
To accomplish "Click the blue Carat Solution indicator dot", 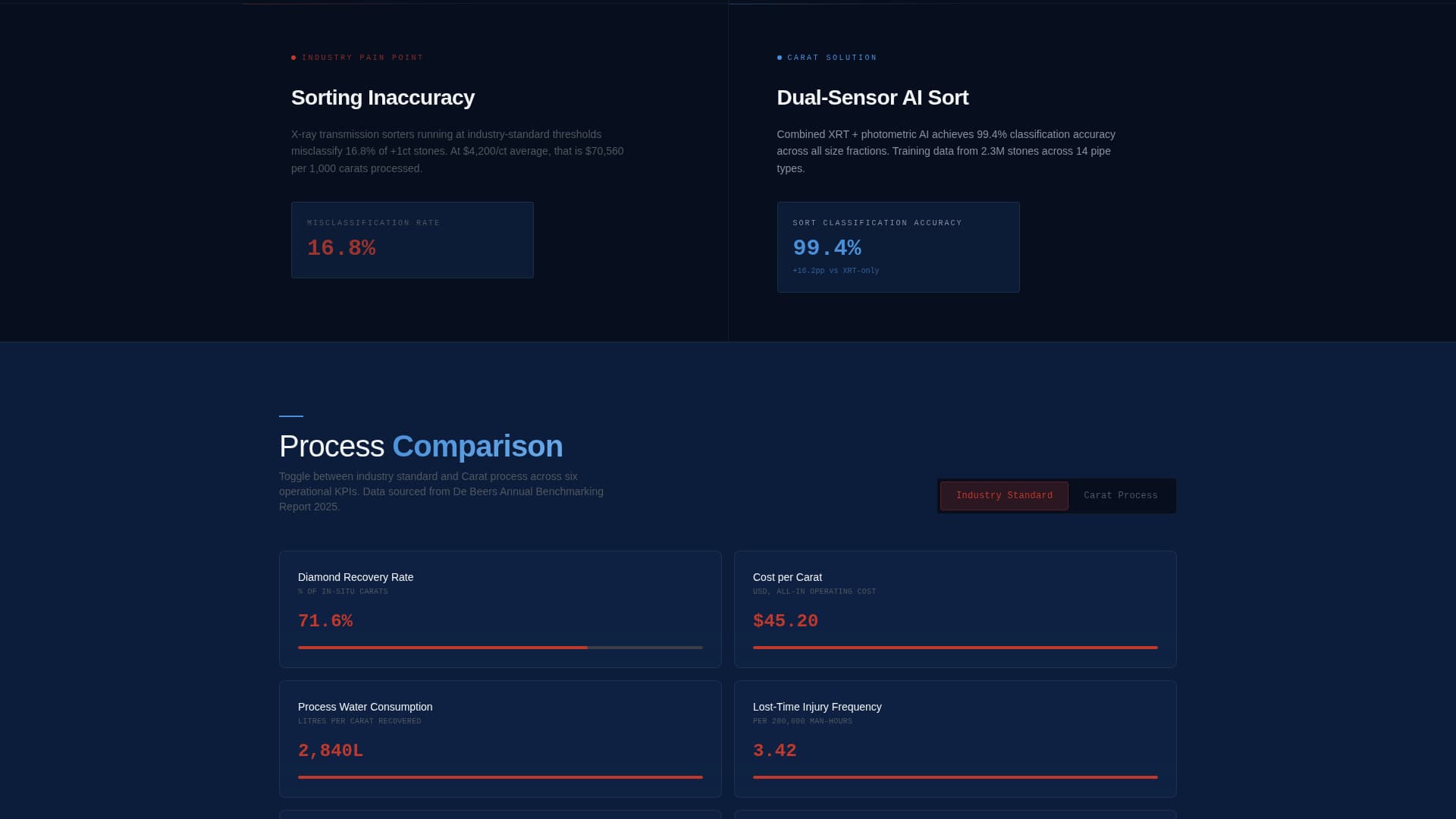I will [780, 57].
